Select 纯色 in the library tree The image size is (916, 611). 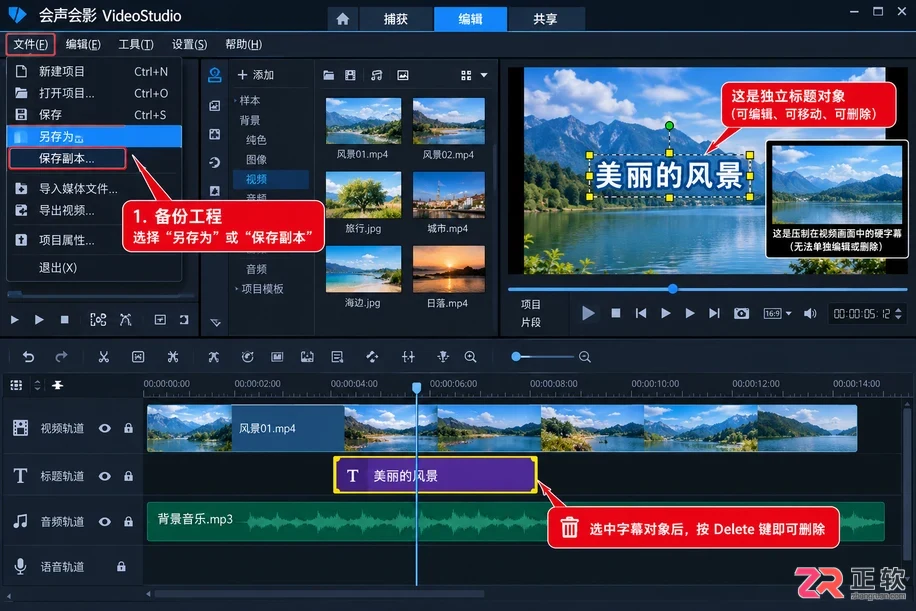point(256,140)
